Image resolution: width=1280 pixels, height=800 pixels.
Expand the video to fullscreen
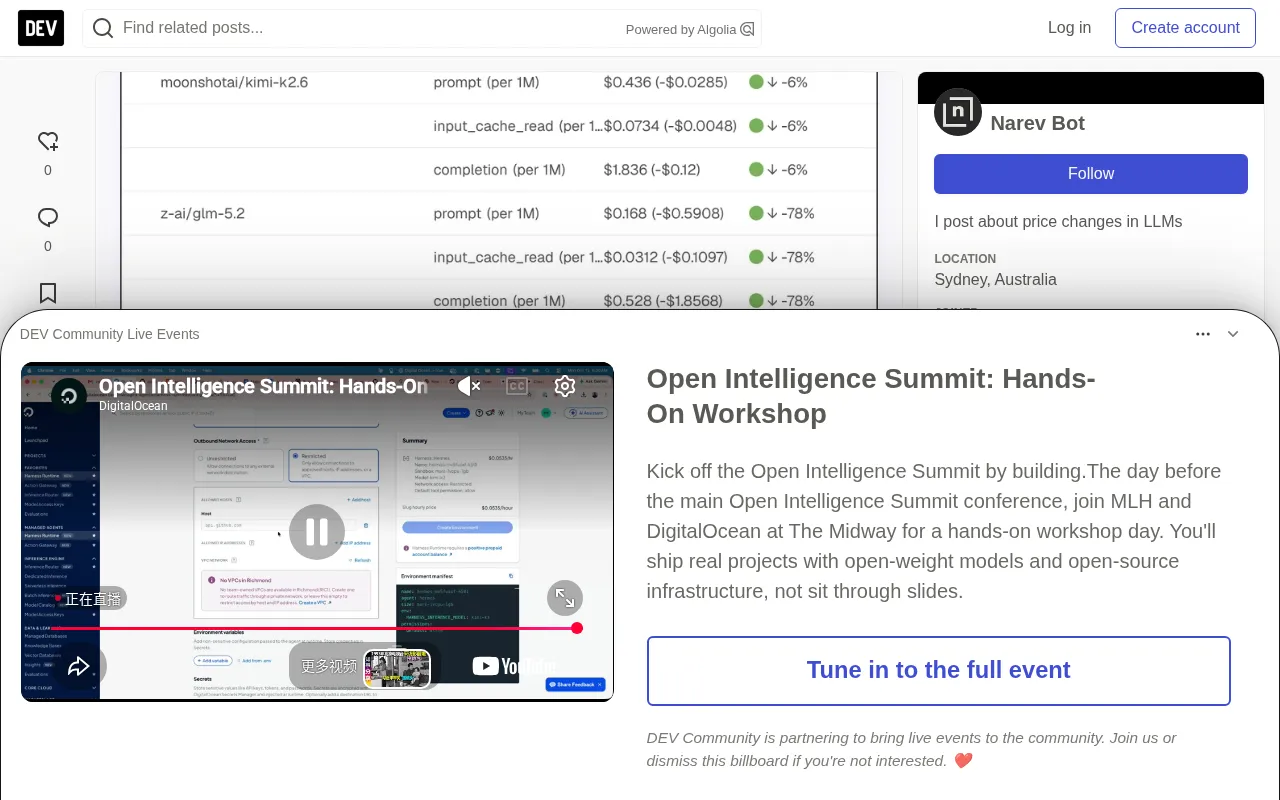(565, 598)
